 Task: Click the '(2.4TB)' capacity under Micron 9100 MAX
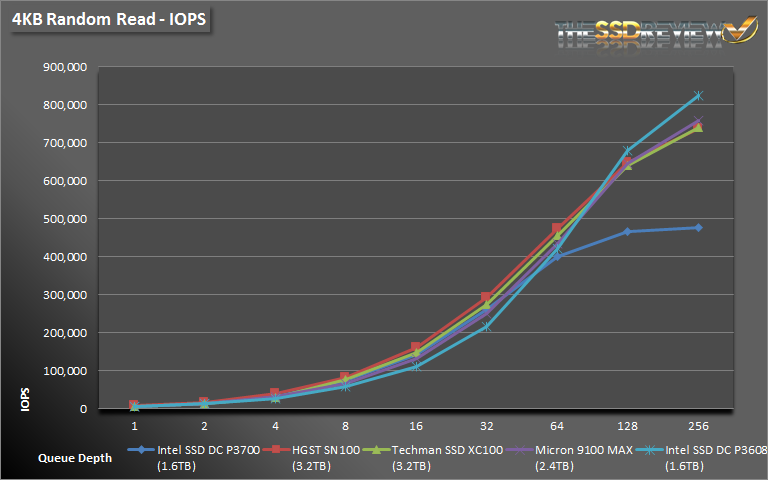point(554,466)
